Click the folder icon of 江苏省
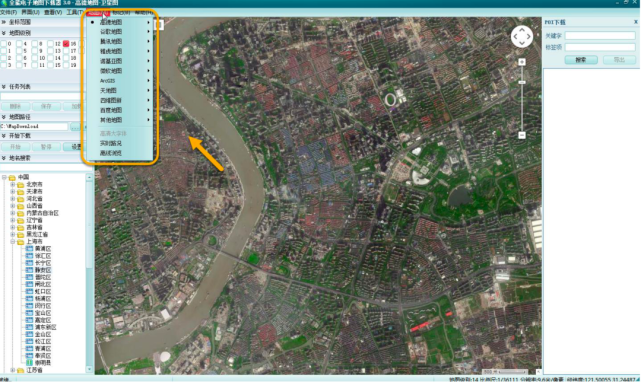The width and height of the screenshot is (641, 382). pyautogui.click(x=20, y=370)
